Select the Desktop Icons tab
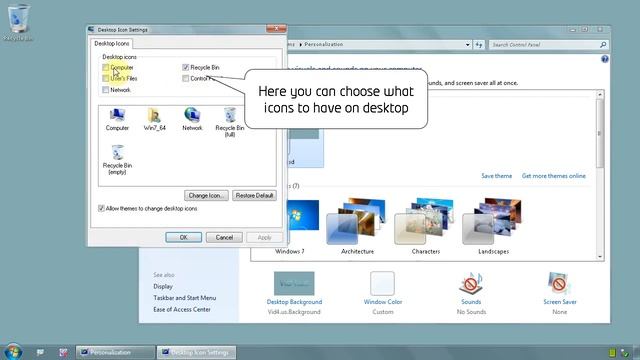 [111, 43]
